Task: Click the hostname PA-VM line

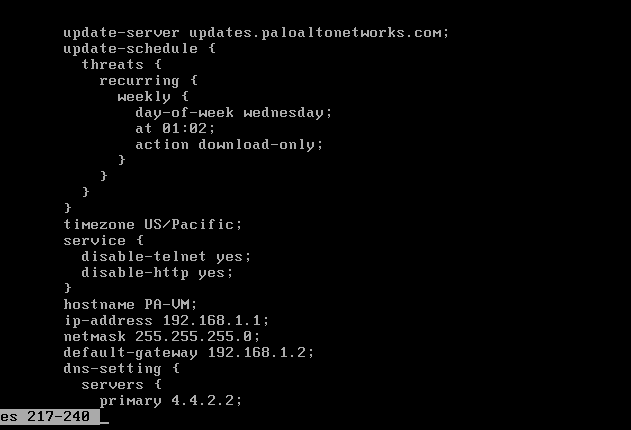Action: pos(130,304)
